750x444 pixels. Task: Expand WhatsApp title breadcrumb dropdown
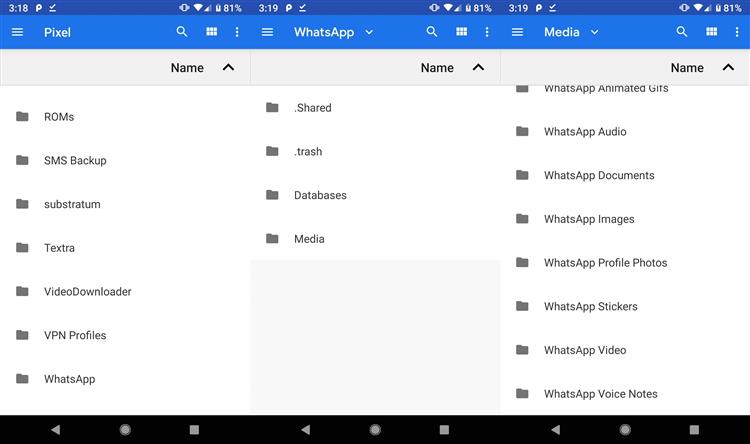coord(369,32)
